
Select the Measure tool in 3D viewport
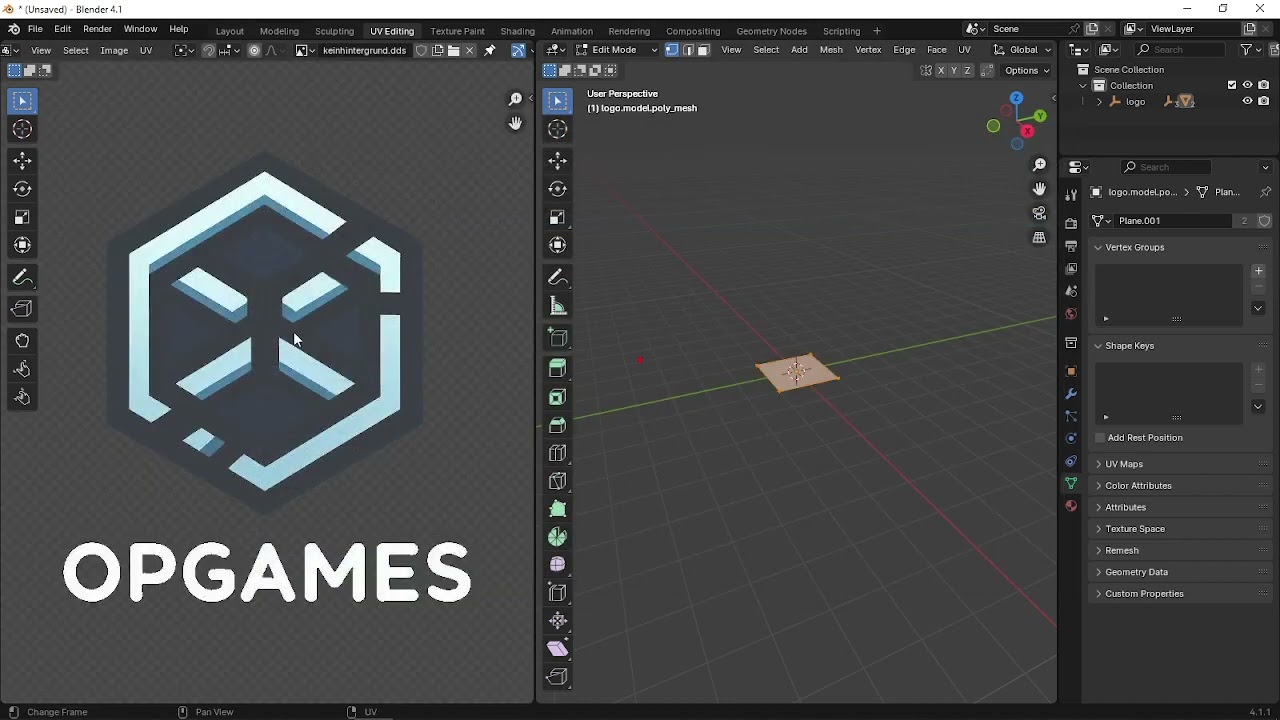tap(558, 306)
